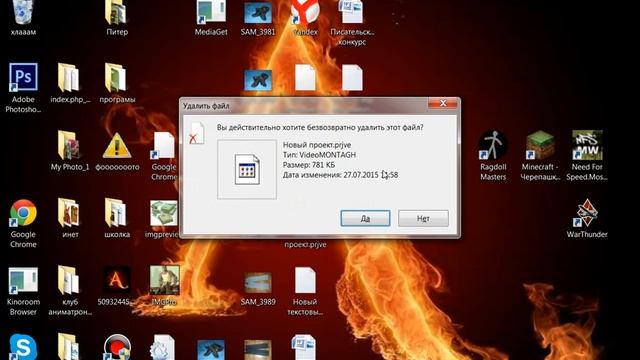This screenshot has width=640, height=360.
Task: Select the 50932445 image with letter A
Action: coord(116,286)
